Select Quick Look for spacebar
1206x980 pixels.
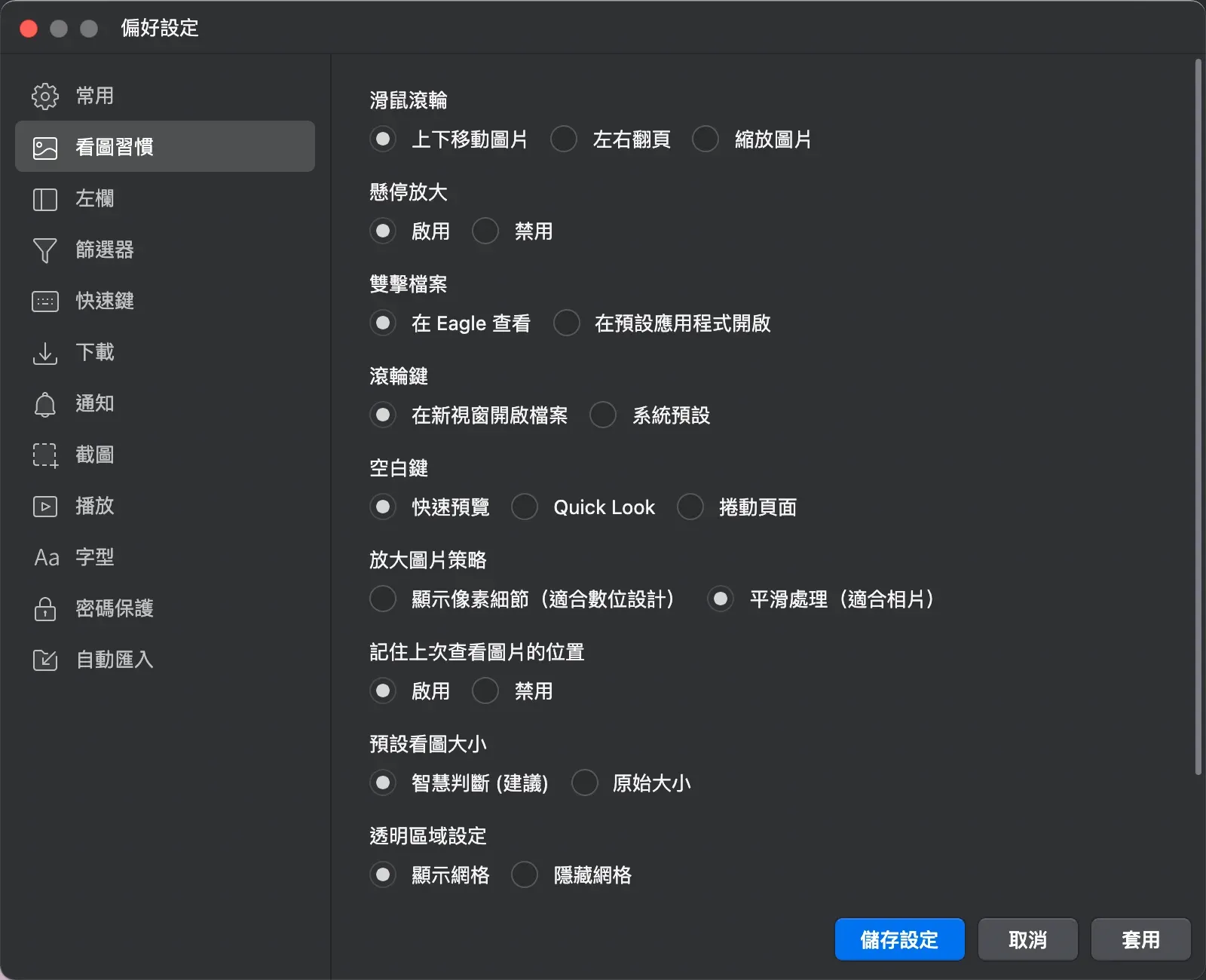click(525, 507)
